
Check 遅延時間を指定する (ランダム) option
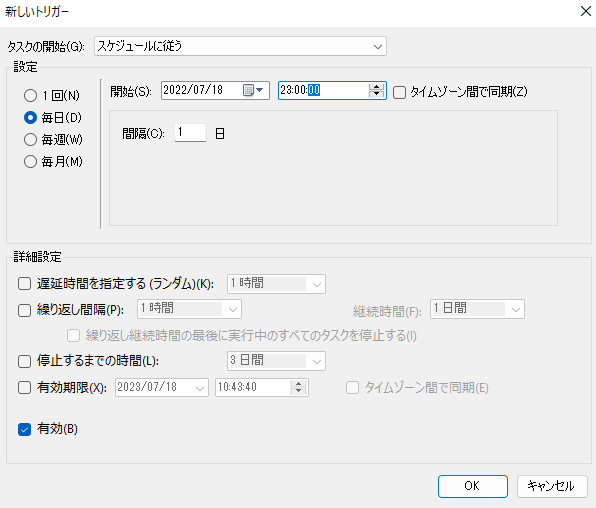tap(24, 284)
